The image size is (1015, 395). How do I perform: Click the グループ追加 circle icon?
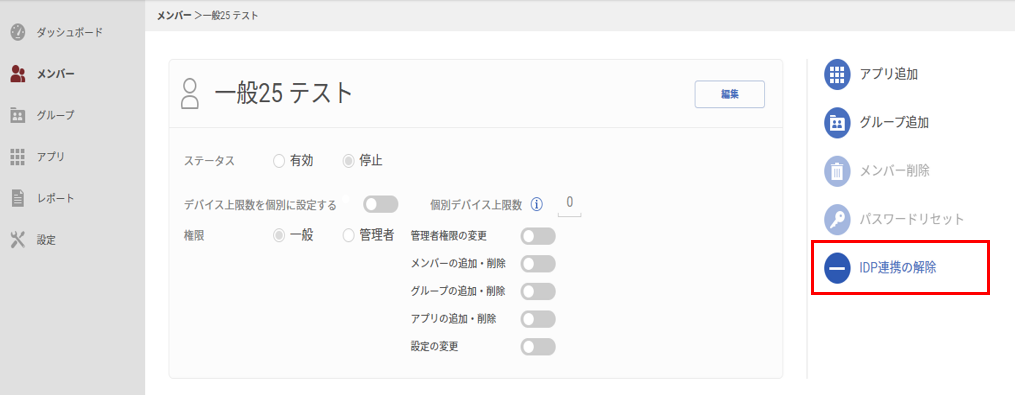point(836,122)
